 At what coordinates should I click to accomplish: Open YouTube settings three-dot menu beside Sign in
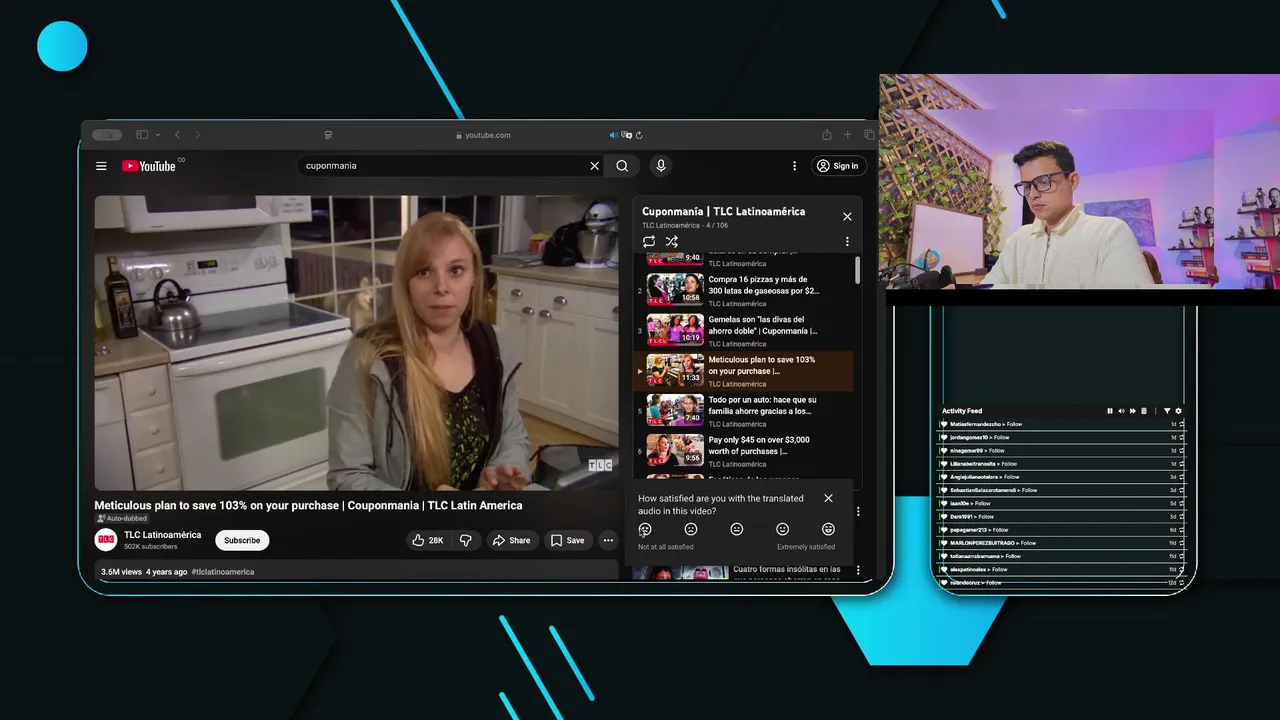[x=794, y=166]
